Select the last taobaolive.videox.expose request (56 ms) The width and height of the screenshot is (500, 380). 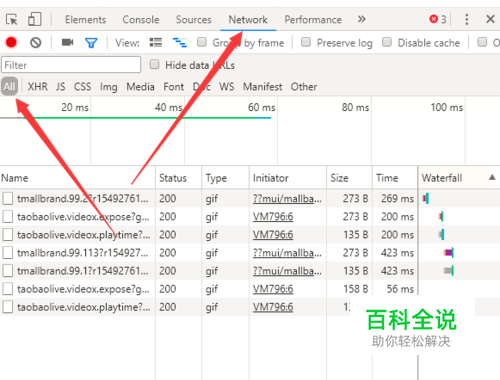point(83,289)
